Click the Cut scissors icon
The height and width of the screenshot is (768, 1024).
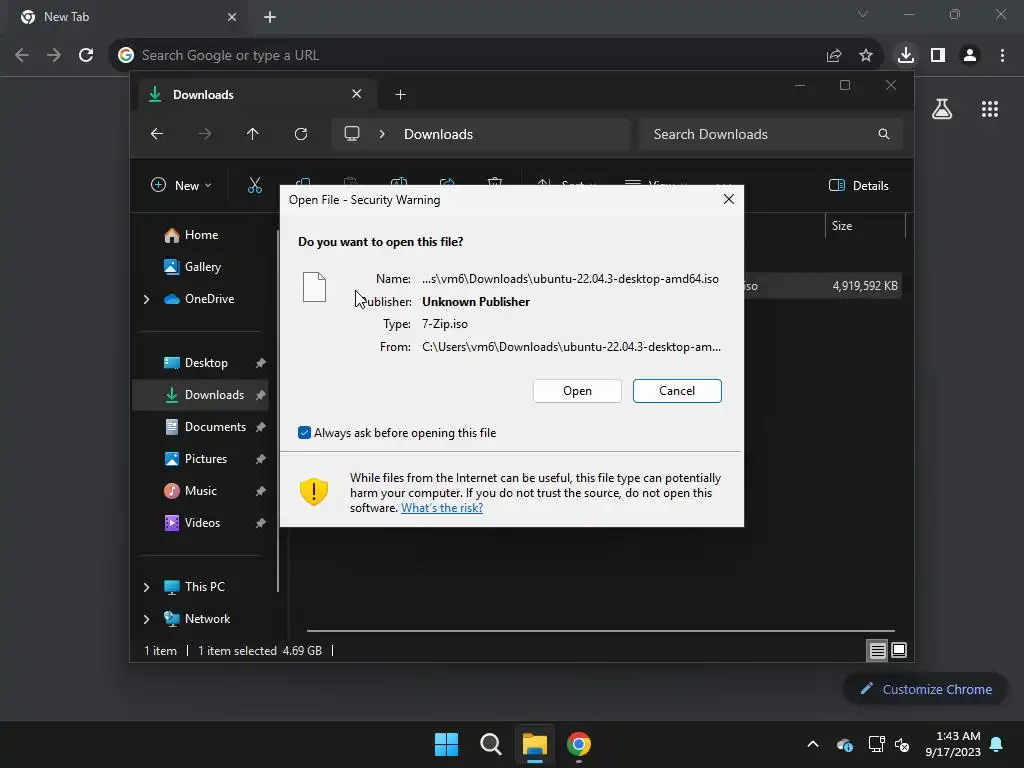pyautogui.click(x=255, y=185)
